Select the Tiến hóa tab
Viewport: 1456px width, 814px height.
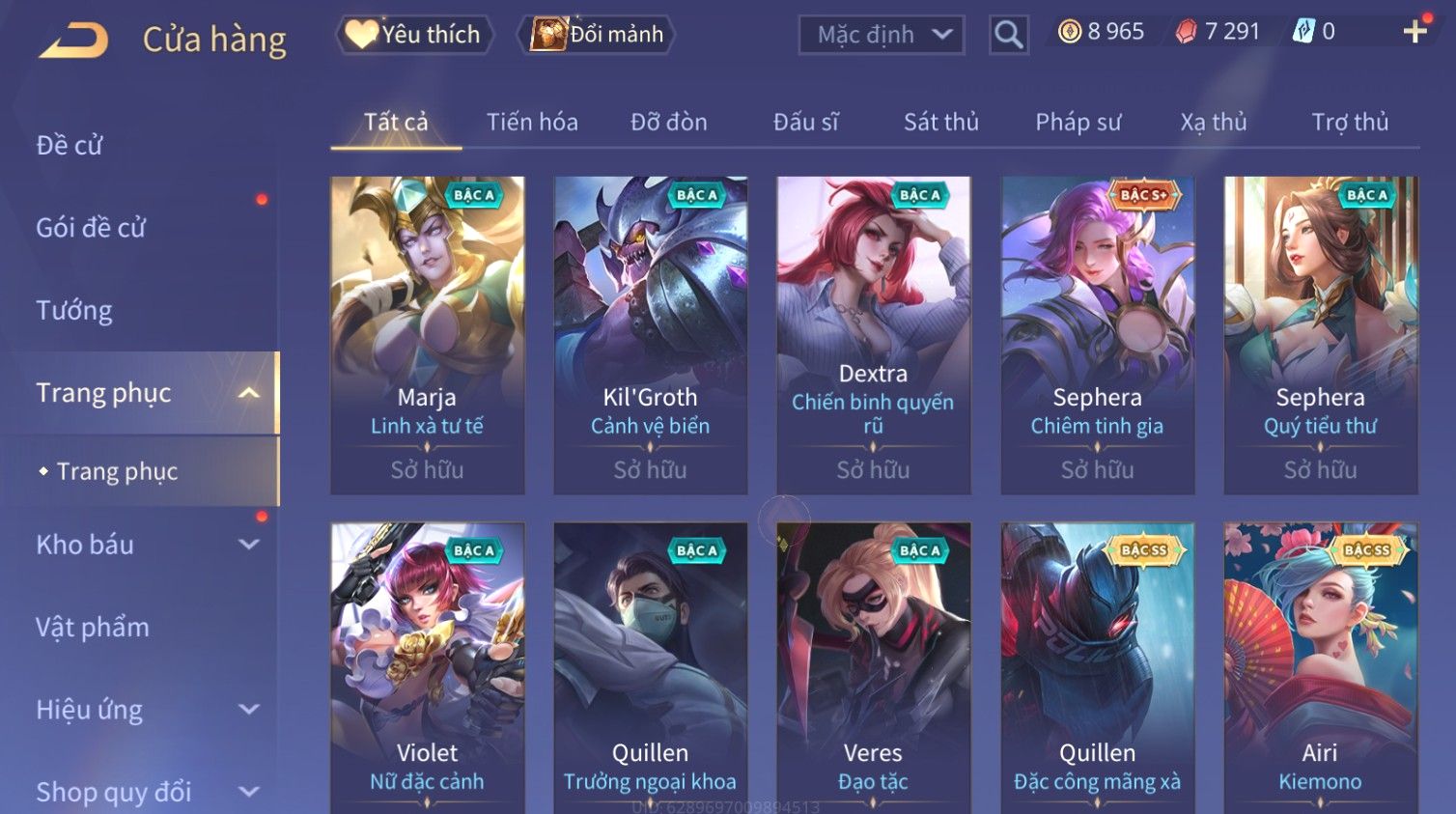tap(532, 122)
